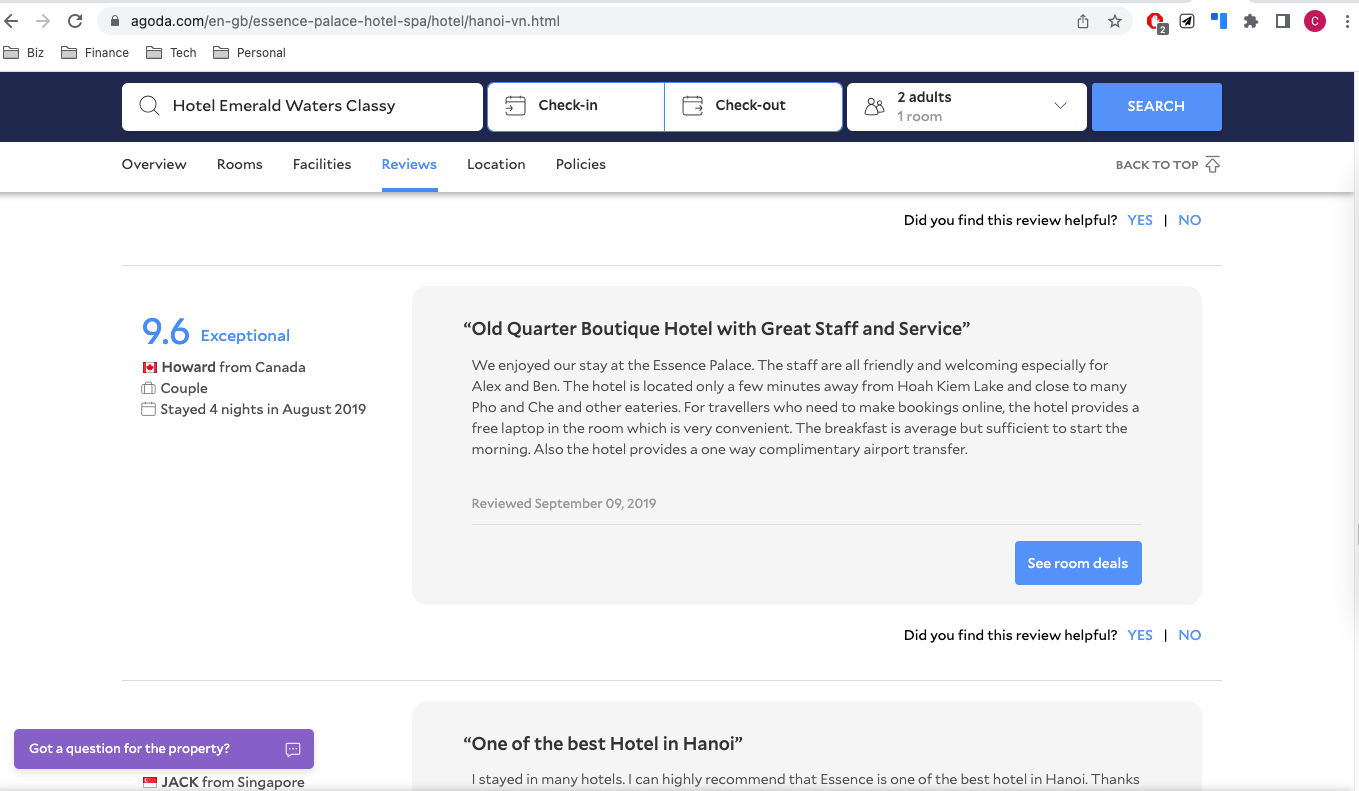Go to the Policies tab
1359x791 pixels.
[581, 165]
